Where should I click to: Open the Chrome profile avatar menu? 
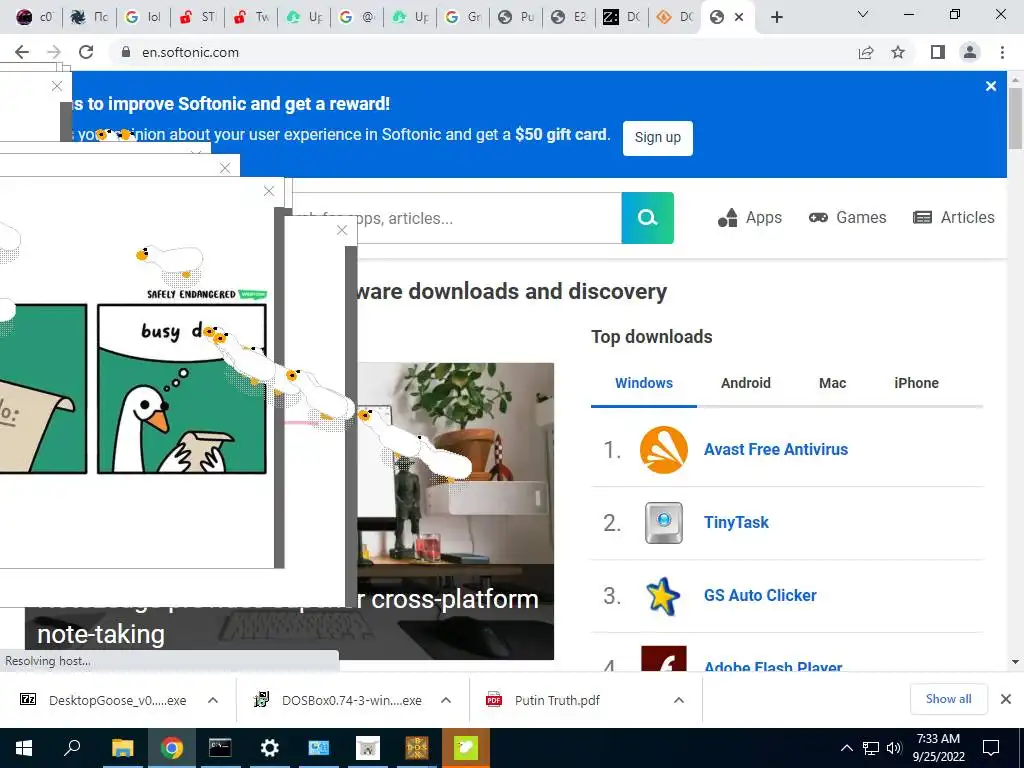click(x=970, y=52)
